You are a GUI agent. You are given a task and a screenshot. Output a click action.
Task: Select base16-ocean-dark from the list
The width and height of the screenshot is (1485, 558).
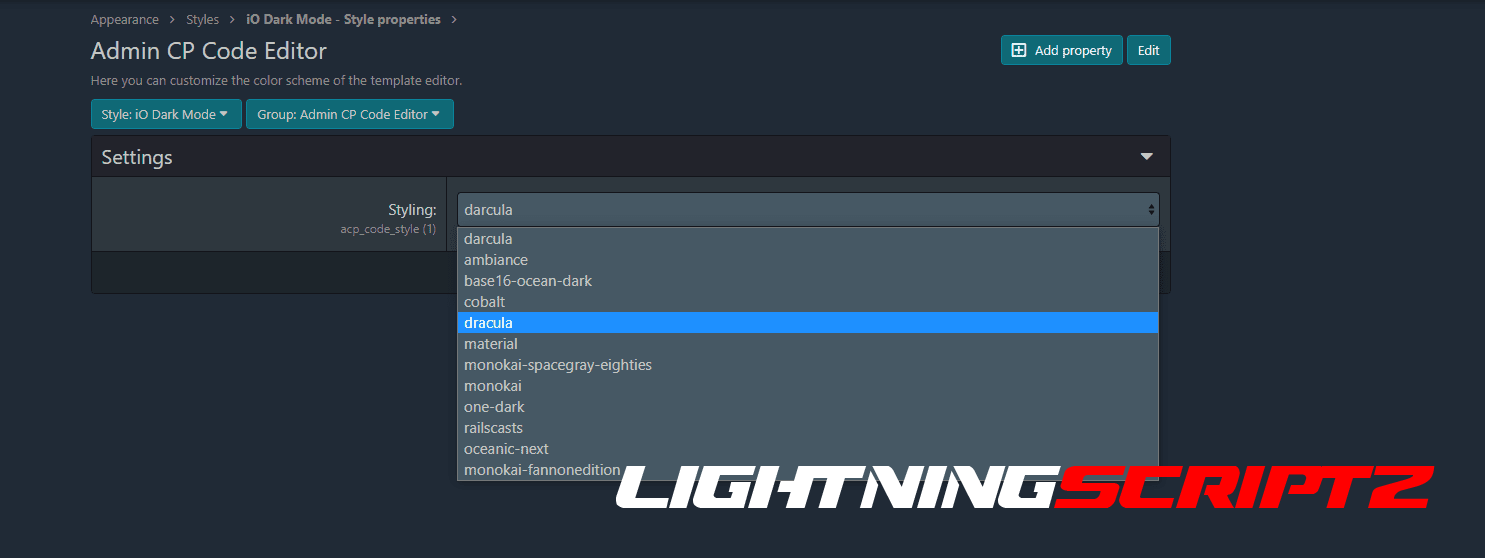528,281
